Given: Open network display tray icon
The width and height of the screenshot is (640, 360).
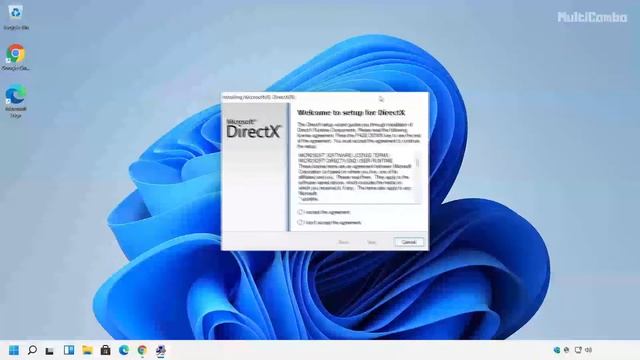Looking at the screenshot, I should coord(578,350).
